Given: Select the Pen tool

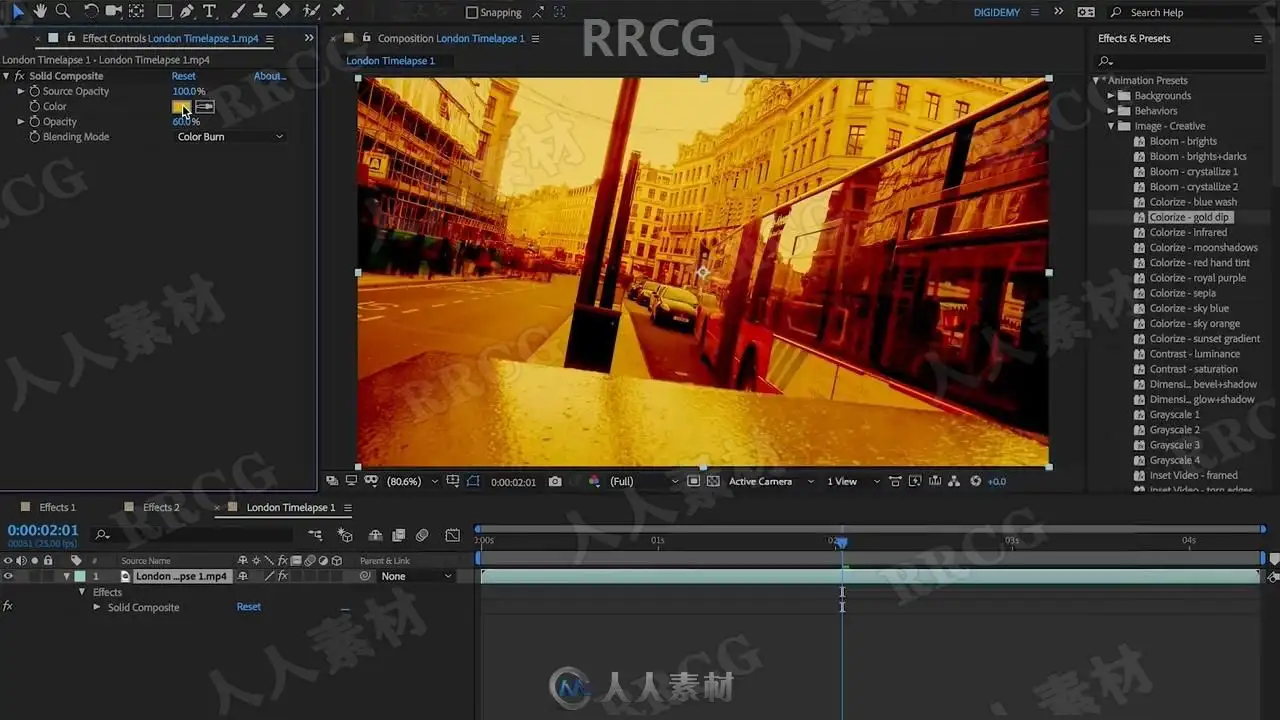Looking at the screenshot, I should coord(187,11).
